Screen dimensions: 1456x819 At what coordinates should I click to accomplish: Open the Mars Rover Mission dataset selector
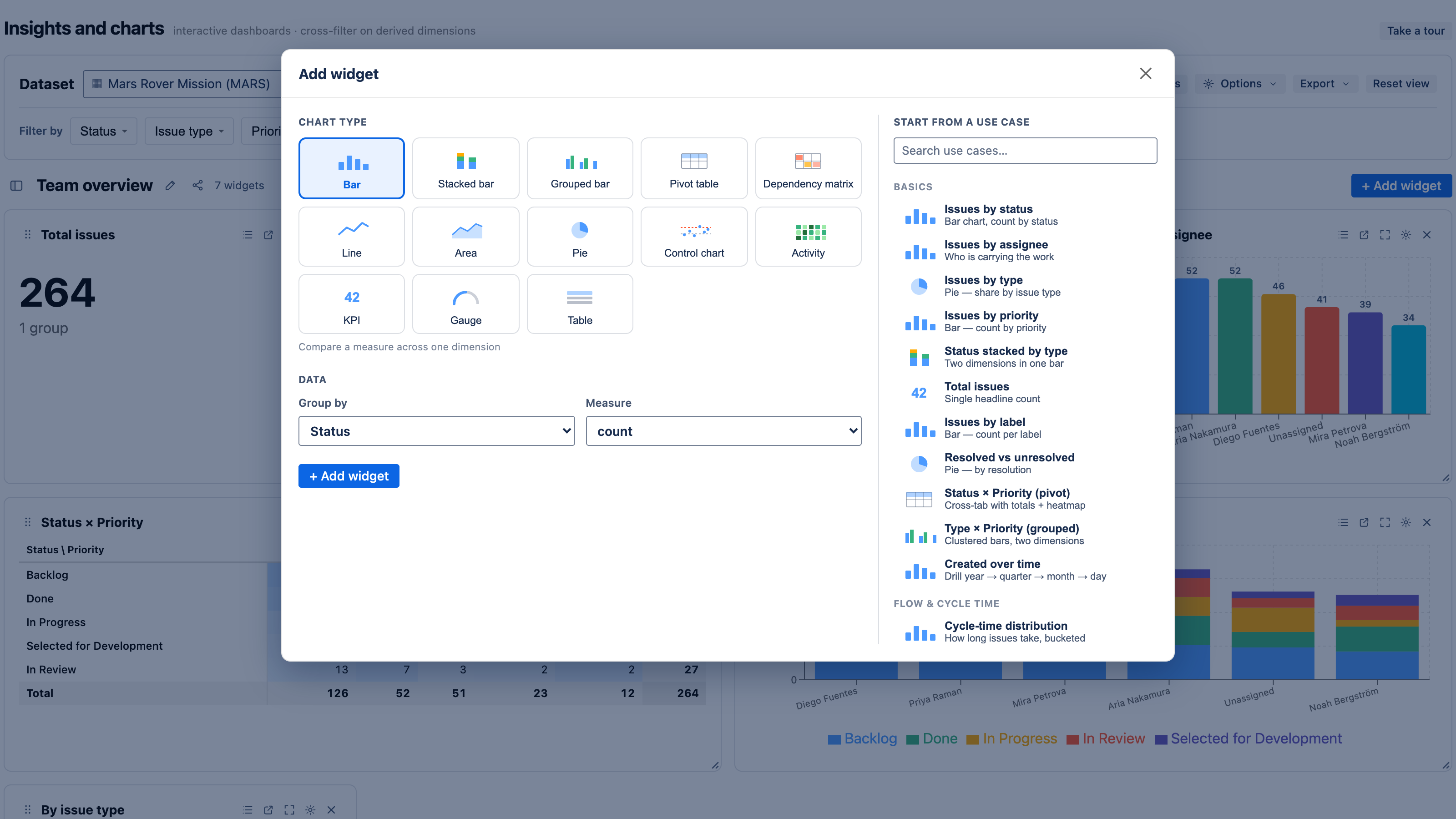(182, 84)
